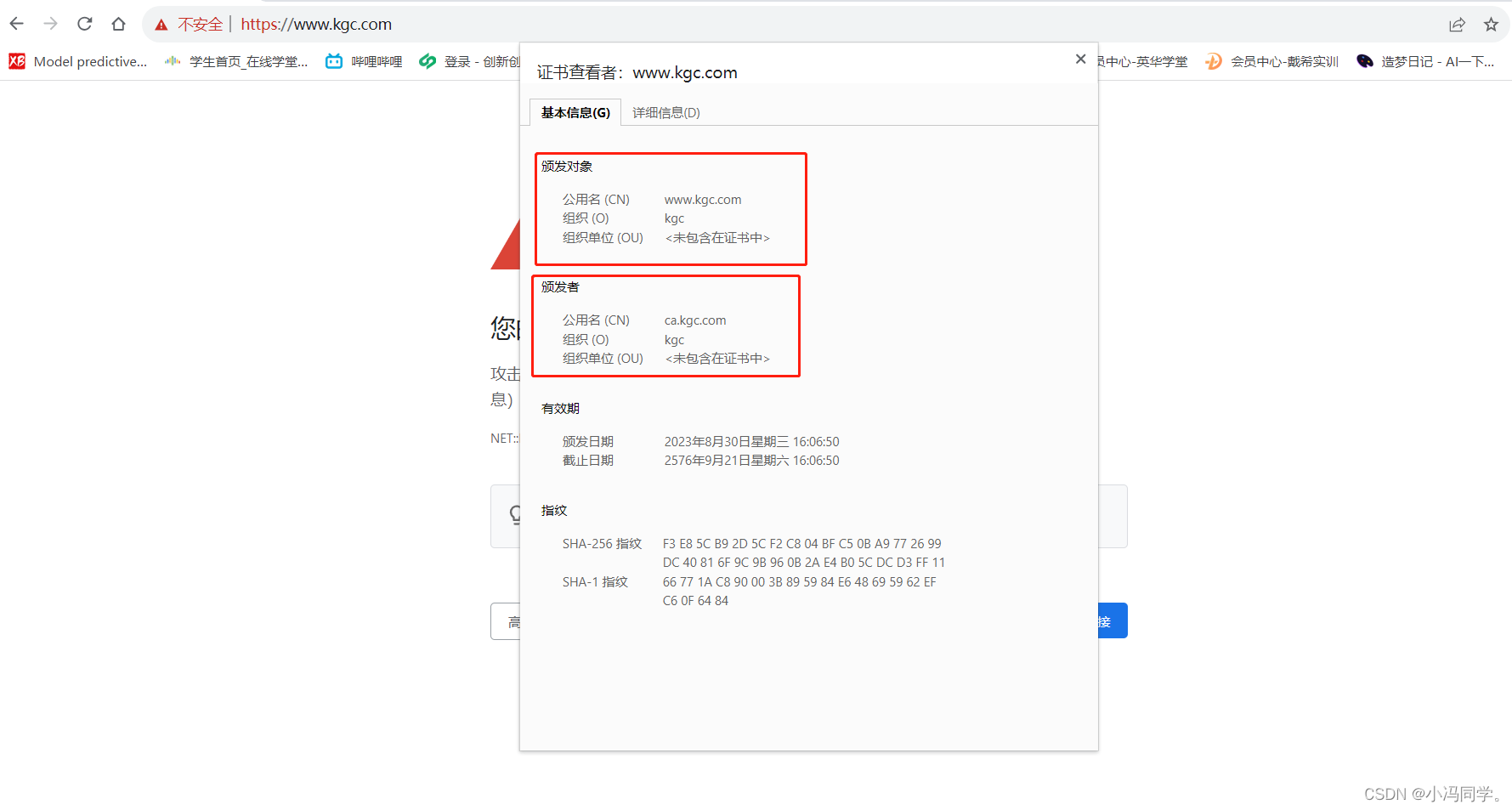Open the 登录 - 创新创 bookmark
This screenshot has width=1512, height=810.
pos(469,61)
